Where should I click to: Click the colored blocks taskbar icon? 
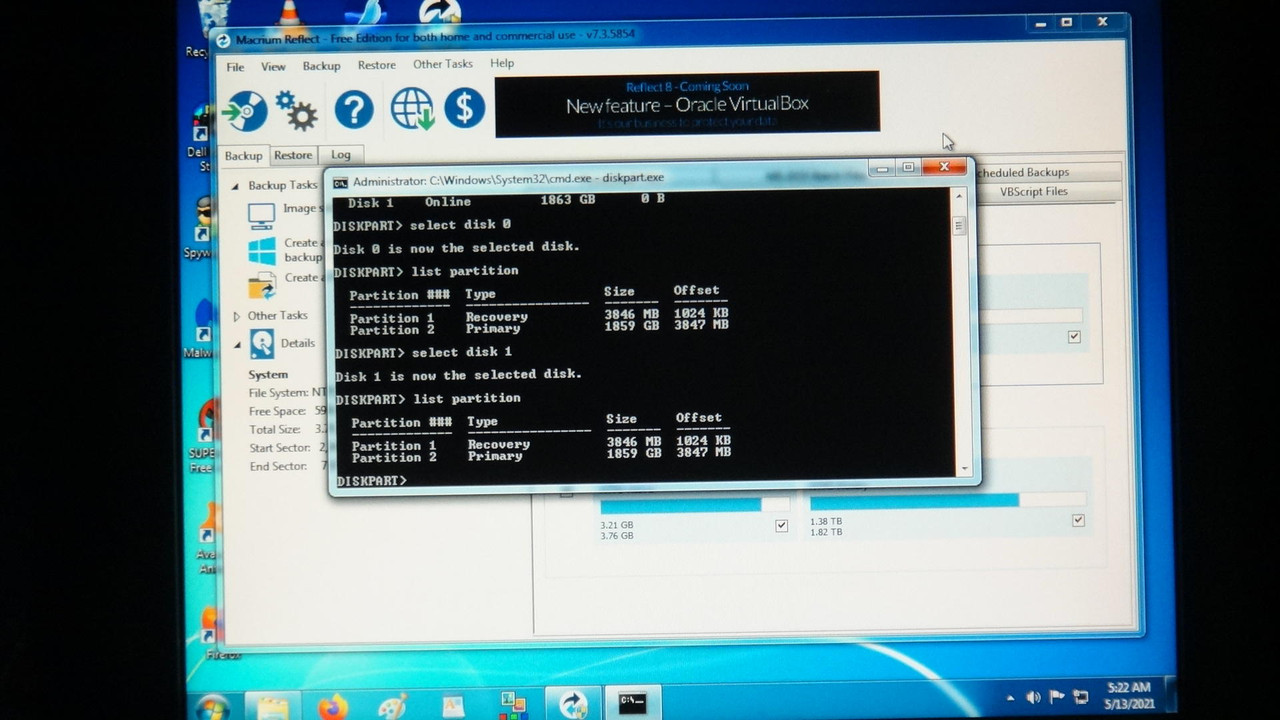(x=513, y=705)
